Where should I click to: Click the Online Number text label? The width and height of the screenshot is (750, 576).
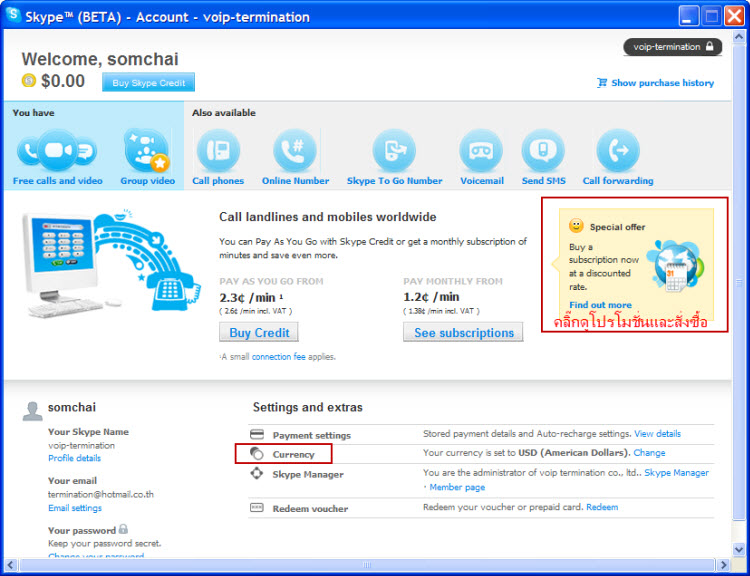click(x=295, y=181)
